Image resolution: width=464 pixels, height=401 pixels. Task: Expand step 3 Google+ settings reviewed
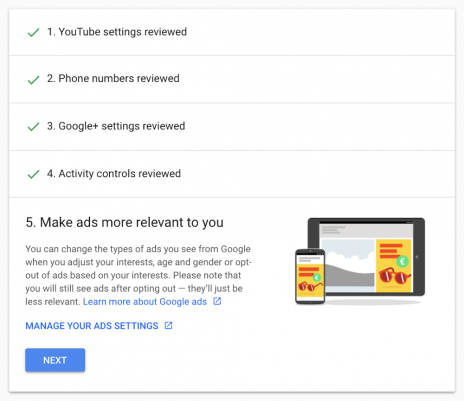coord(232,127)
